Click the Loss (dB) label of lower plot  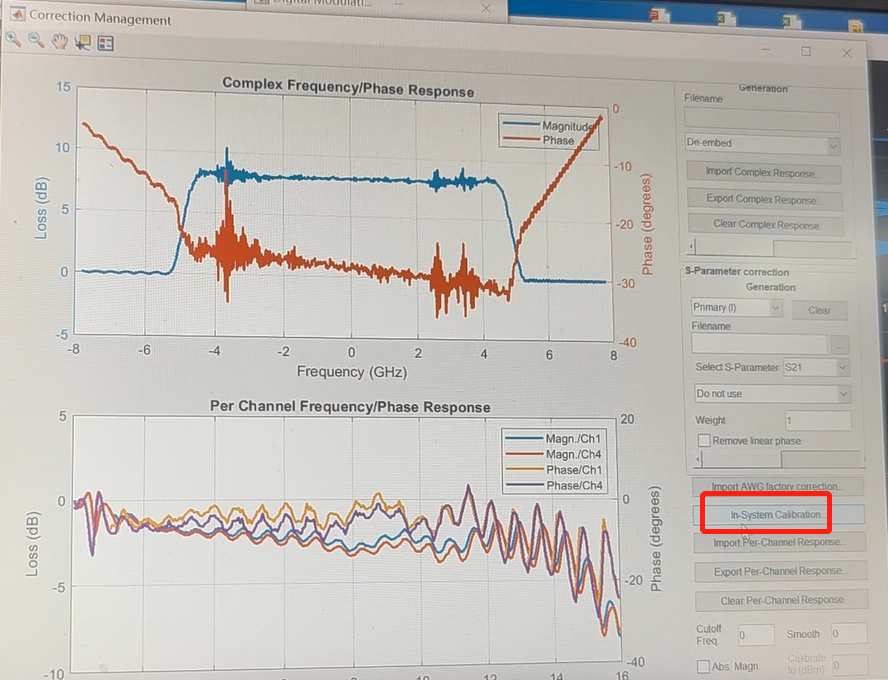(32, 545)
